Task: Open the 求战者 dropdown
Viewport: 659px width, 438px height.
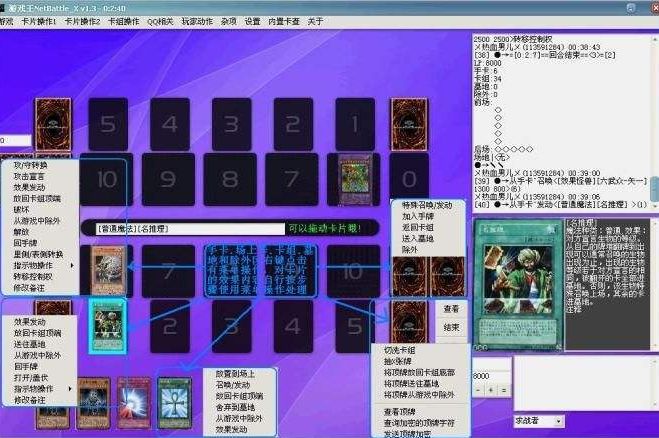Action: point(539,420)
